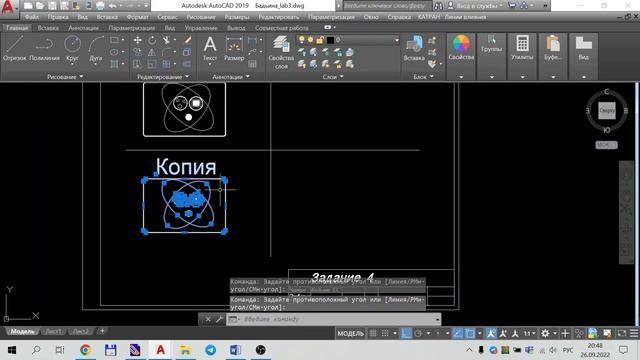Expand the Блок panel

(x=423, y=77)
